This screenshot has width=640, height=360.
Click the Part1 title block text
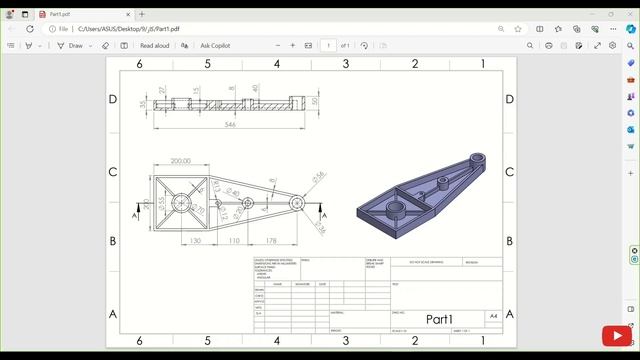click(439, 319)
